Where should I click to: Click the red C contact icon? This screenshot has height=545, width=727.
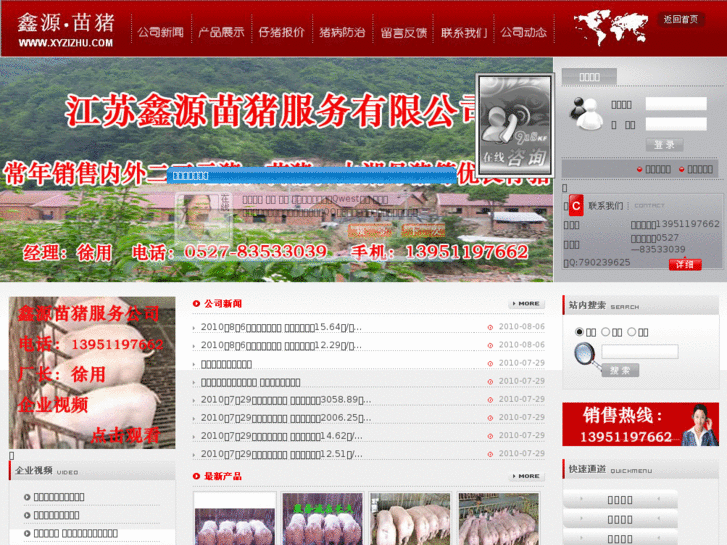pyautogui.click(x=576, y=206)
